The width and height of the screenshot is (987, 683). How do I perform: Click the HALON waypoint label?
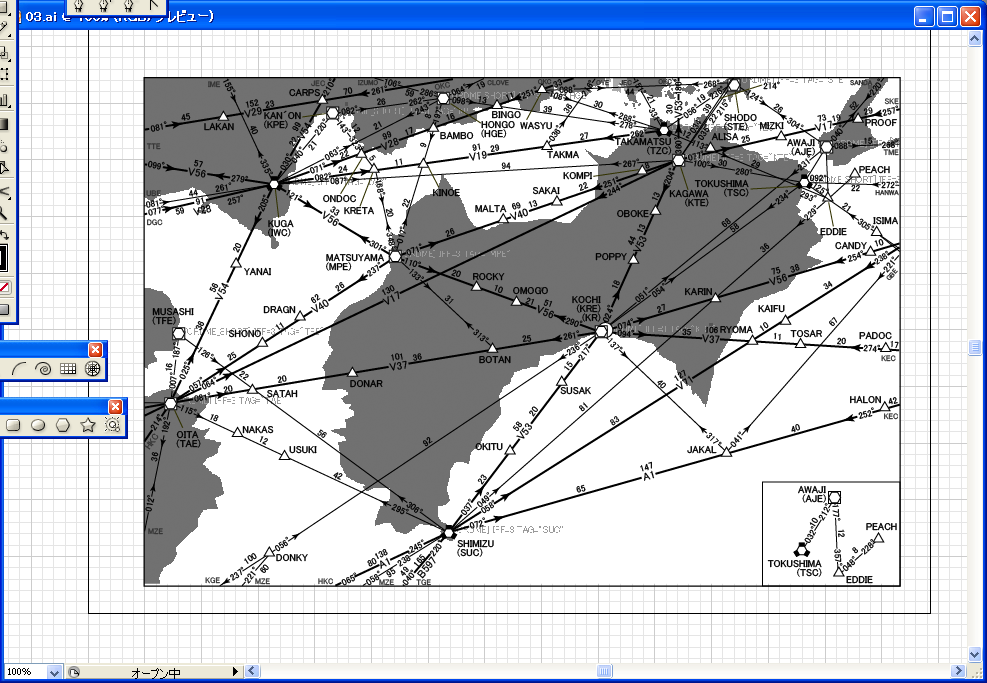tap(865, 400)
